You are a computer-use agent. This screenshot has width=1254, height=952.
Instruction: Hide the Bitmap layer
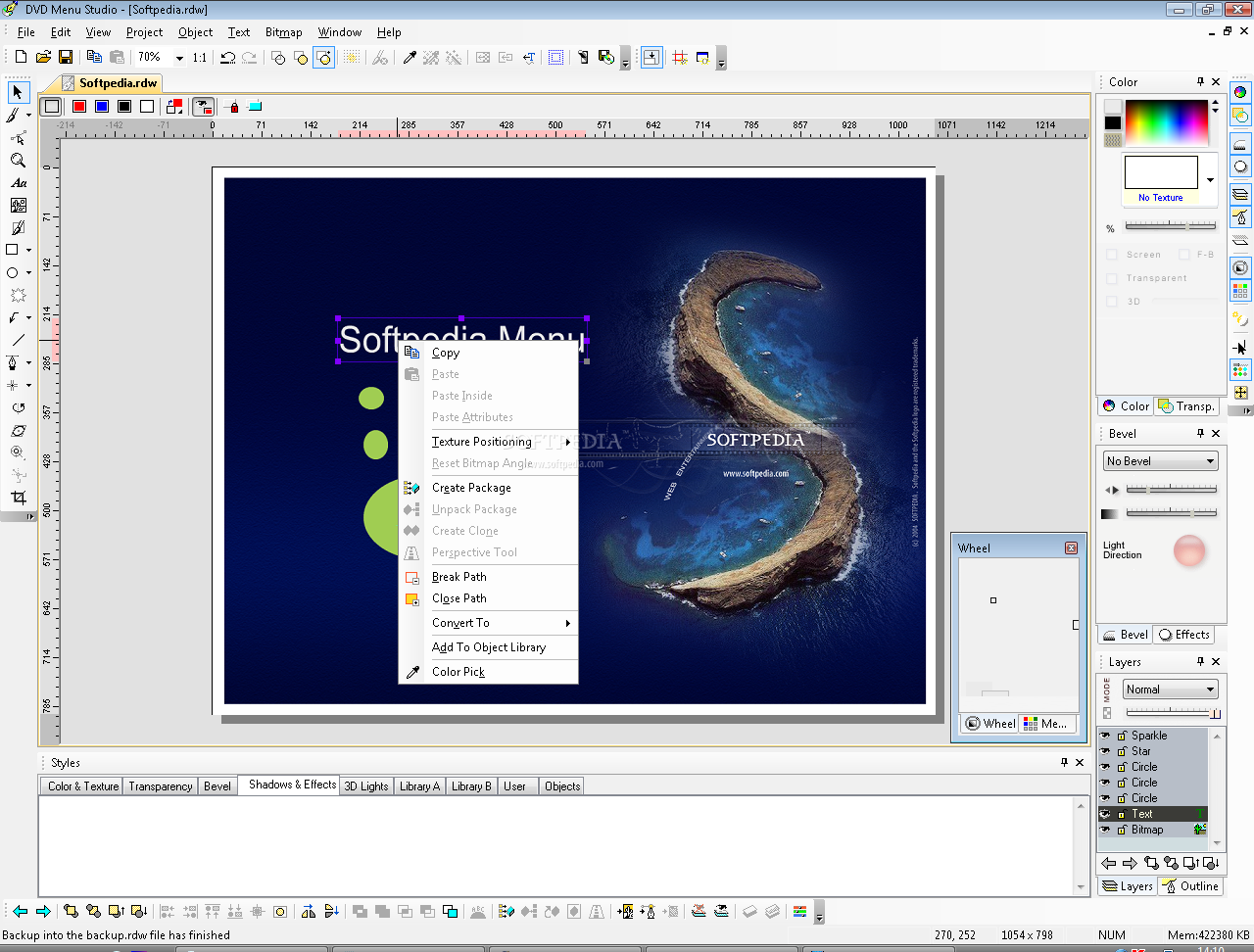click(1106, 830)
